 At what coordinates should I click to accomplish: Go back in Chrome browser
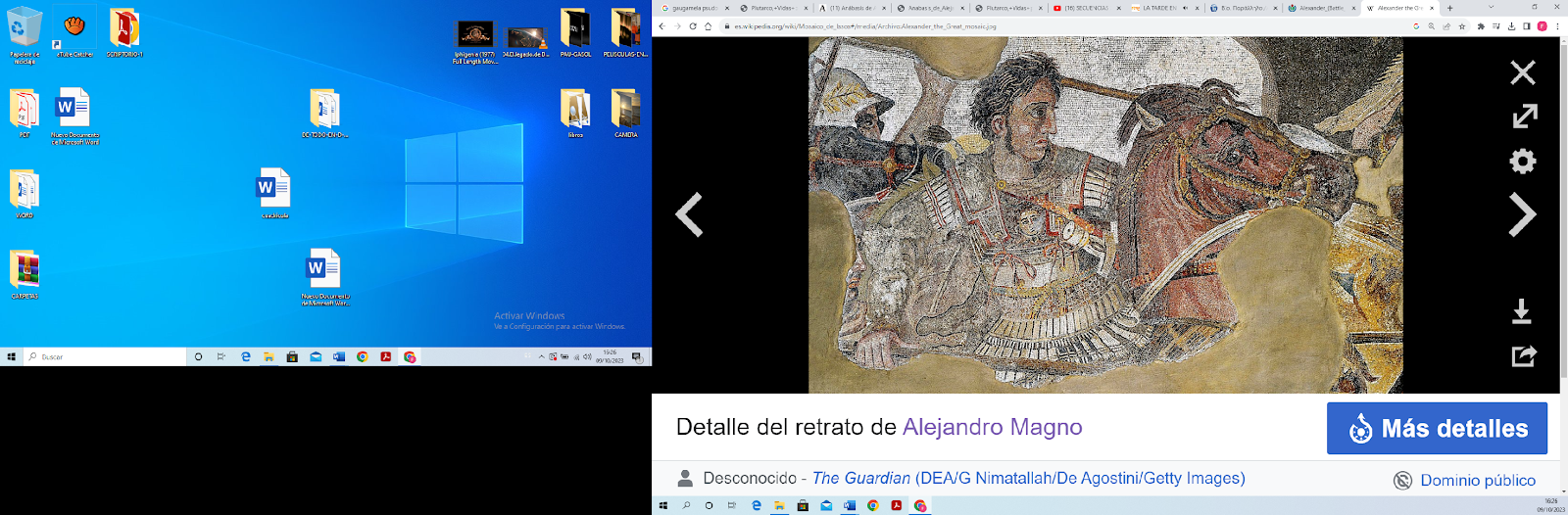661,26
